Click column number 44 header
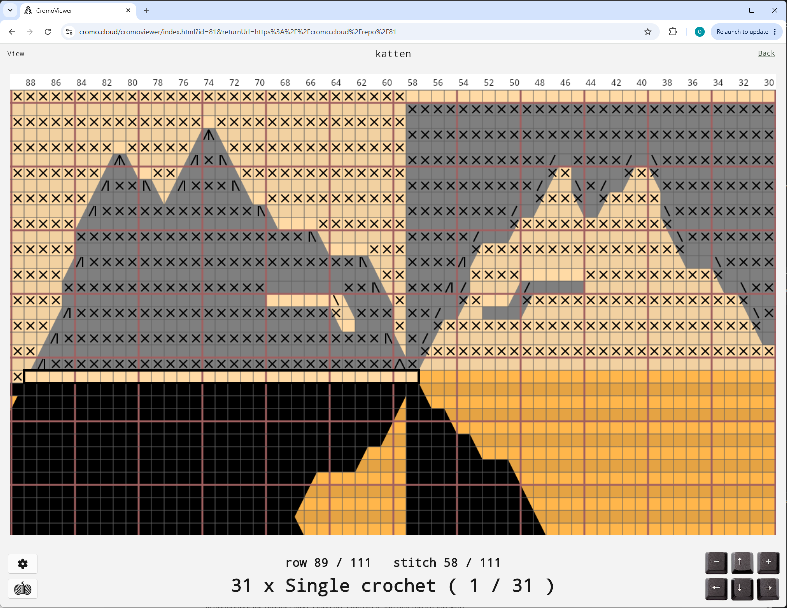Screen dimensions: 787x608 pos(591,82)
